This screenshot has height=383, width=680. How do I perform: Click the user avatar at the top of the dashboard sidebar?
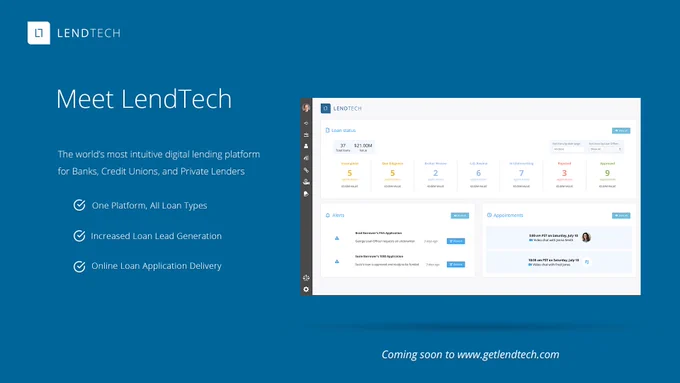pyautogui.click(x=306, y=108)
